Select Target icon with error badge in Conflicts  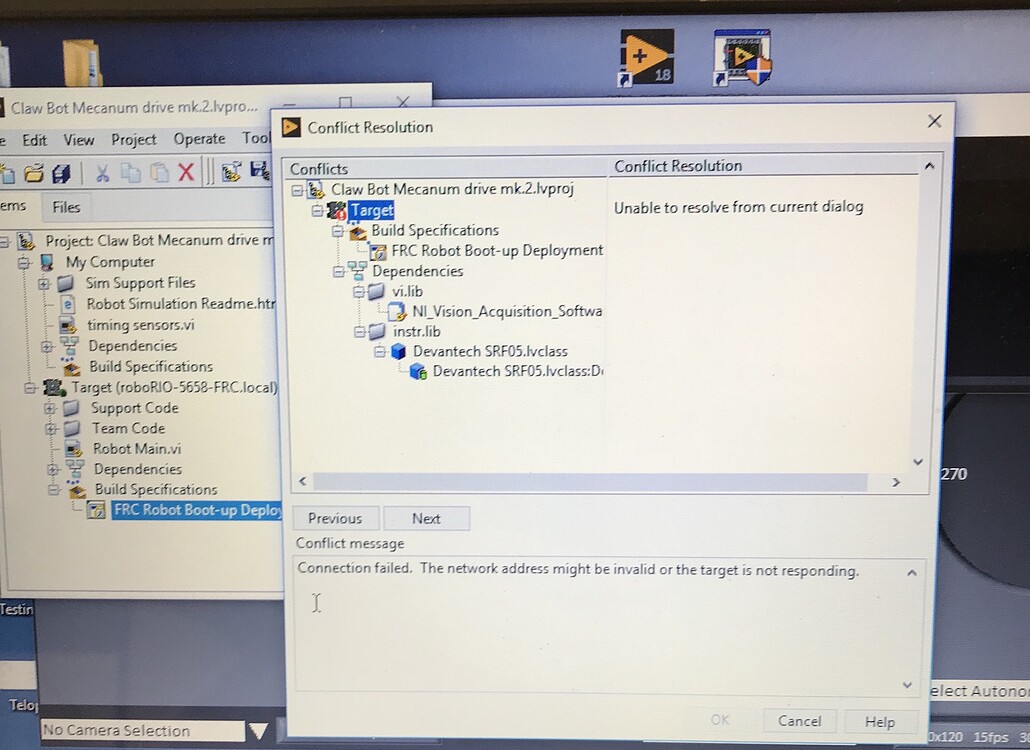(x=336, y=210)
